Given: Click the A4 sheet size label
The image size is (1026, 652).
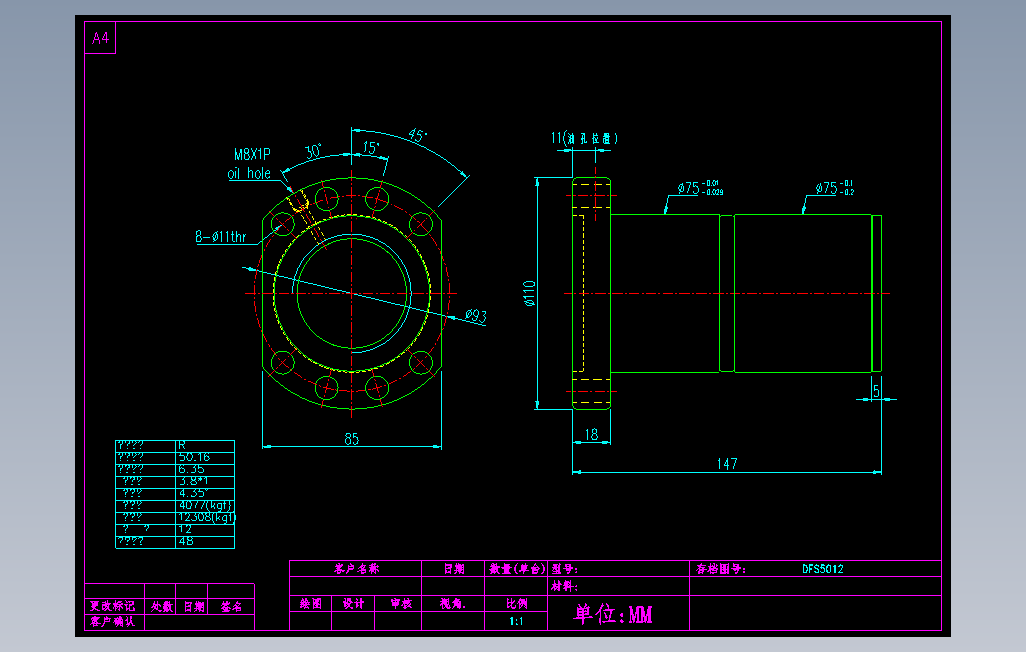Looking at the screenshot, I should (100, 38).
